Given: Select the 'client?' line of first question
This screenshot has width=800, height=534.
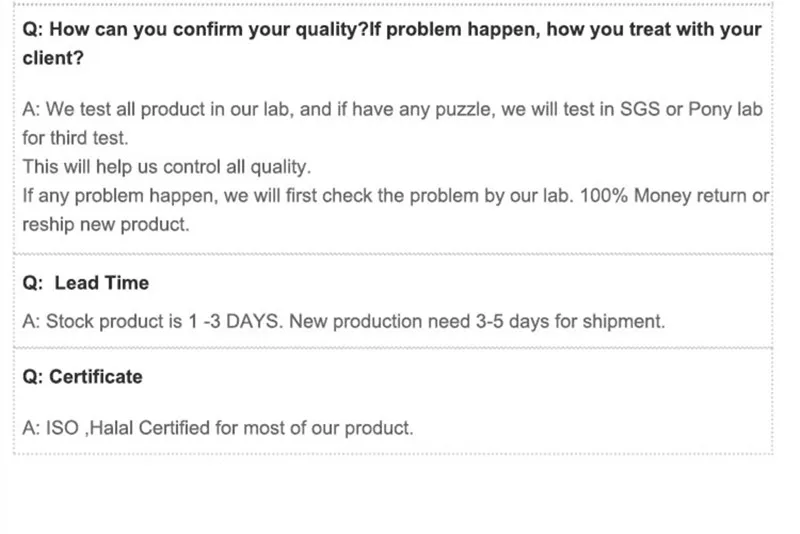Looking at the screenshot, I should click(53, 58).
